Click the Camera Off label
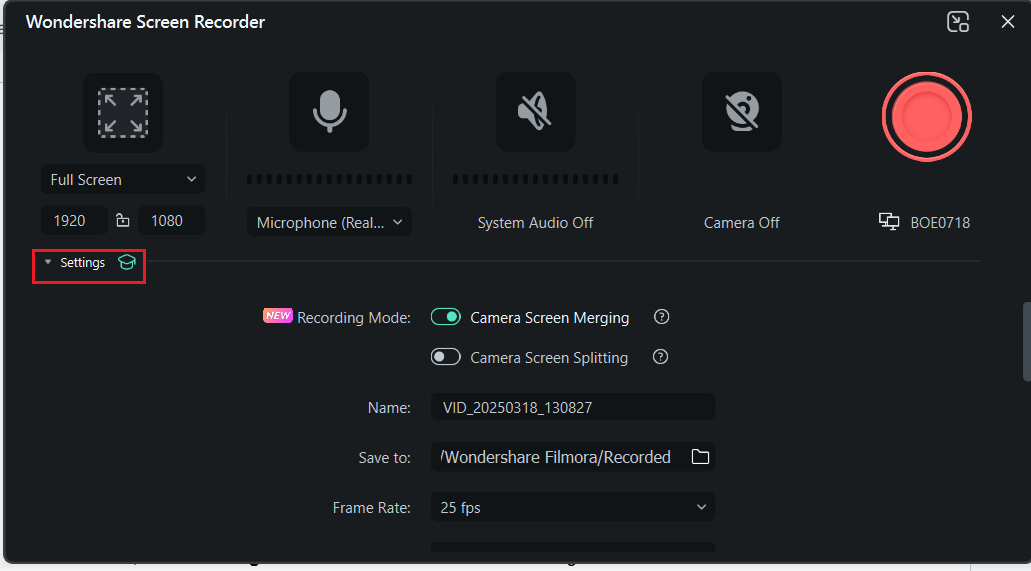The width and height of the screenshot is (1031, 571). [742, 223]
